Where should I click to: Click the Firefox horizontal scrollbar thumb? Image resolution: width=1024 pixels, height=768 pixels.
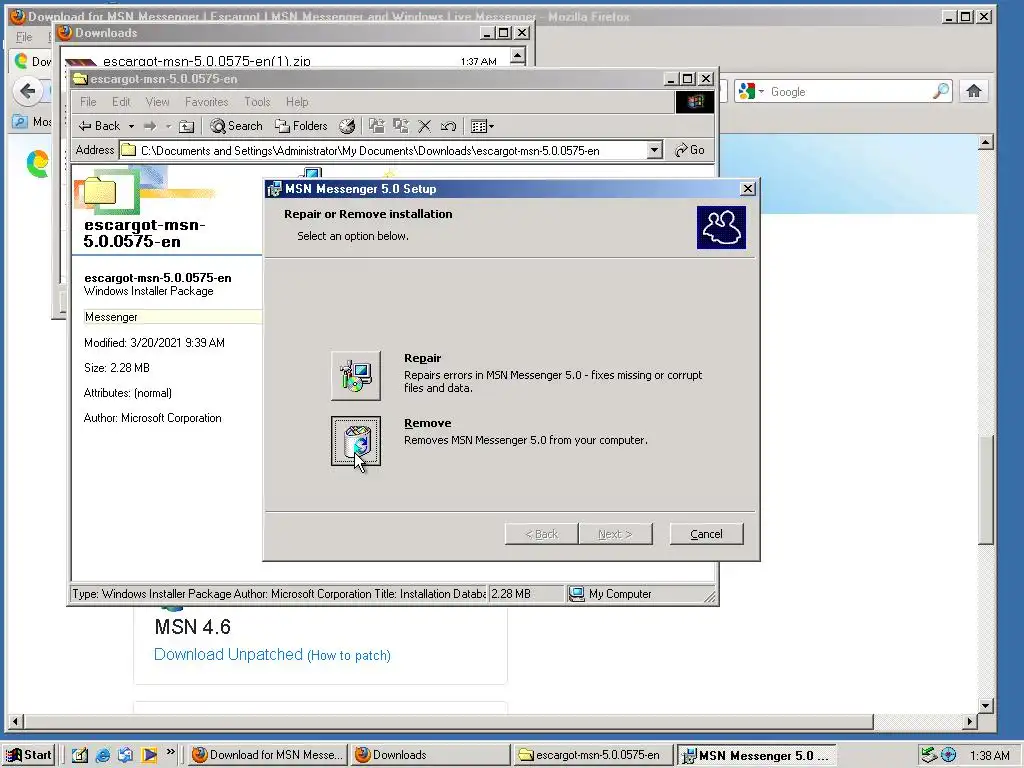449,722
